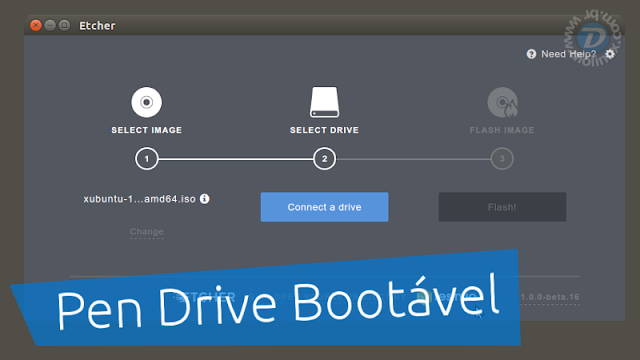Click step 3 circle marker
Viewport: 640px width, 360px height.
pos(502,159)
